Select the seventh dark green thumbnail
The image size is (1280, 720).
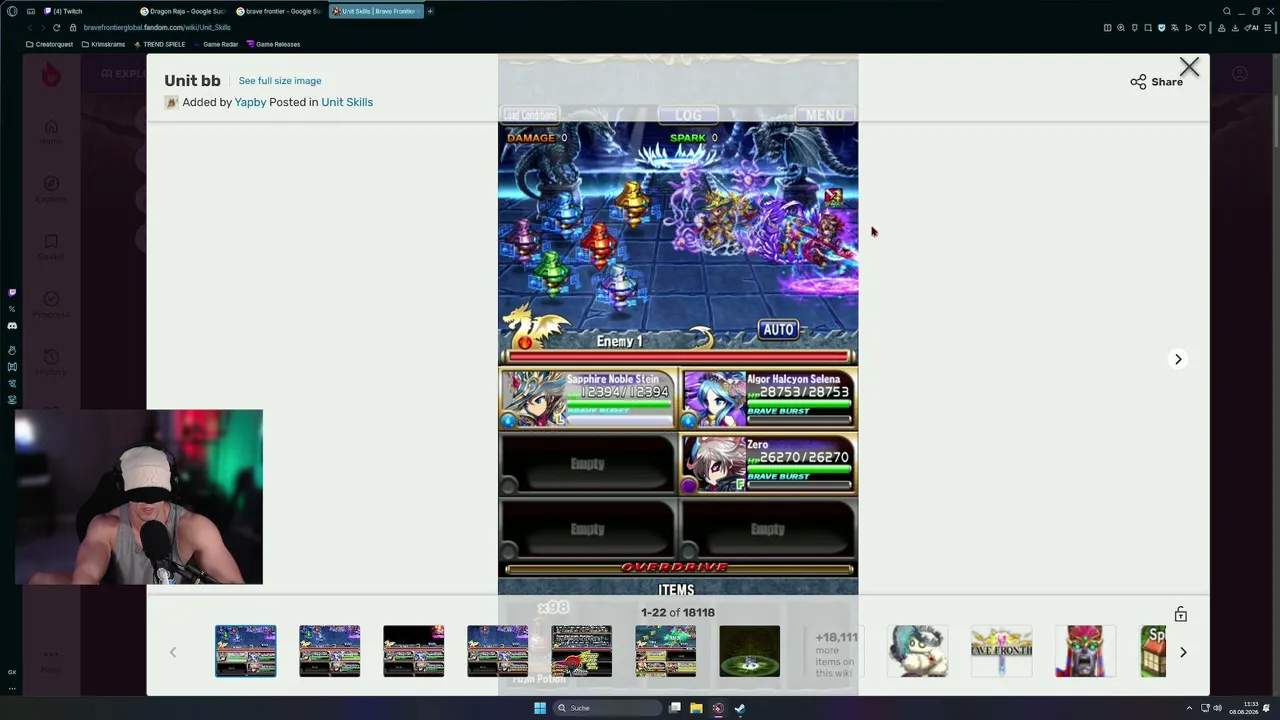tap(750, 651)
